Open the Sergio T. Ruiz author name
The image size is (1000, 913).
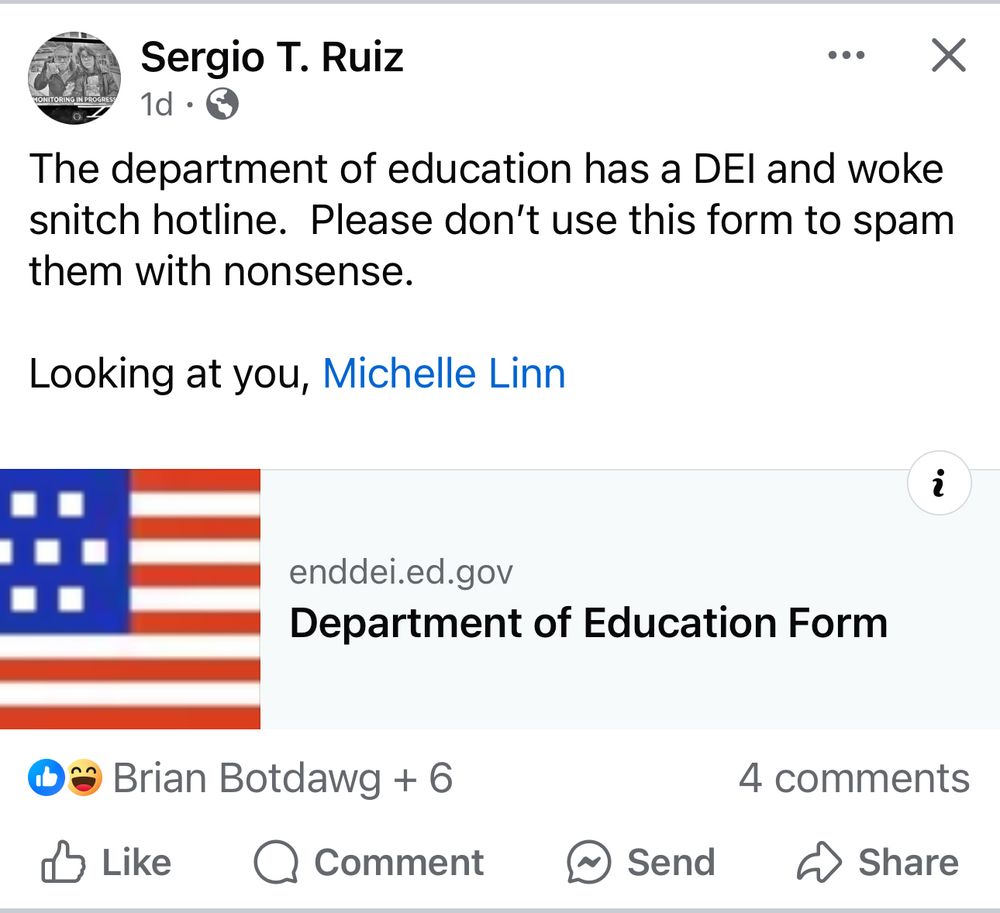coord(272,57)
